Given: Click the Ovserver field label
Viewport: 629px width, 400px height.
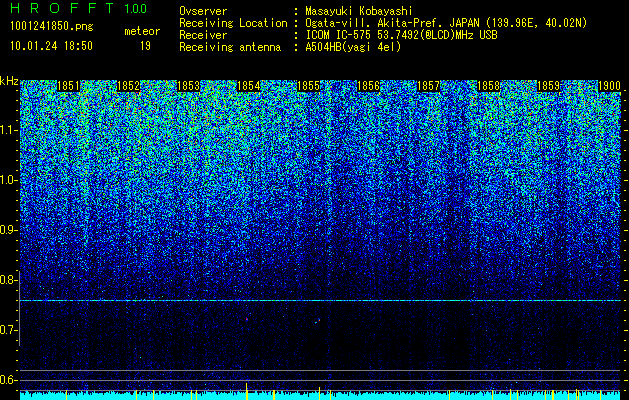Looking at the screenshot, I should tap(203, 11).
